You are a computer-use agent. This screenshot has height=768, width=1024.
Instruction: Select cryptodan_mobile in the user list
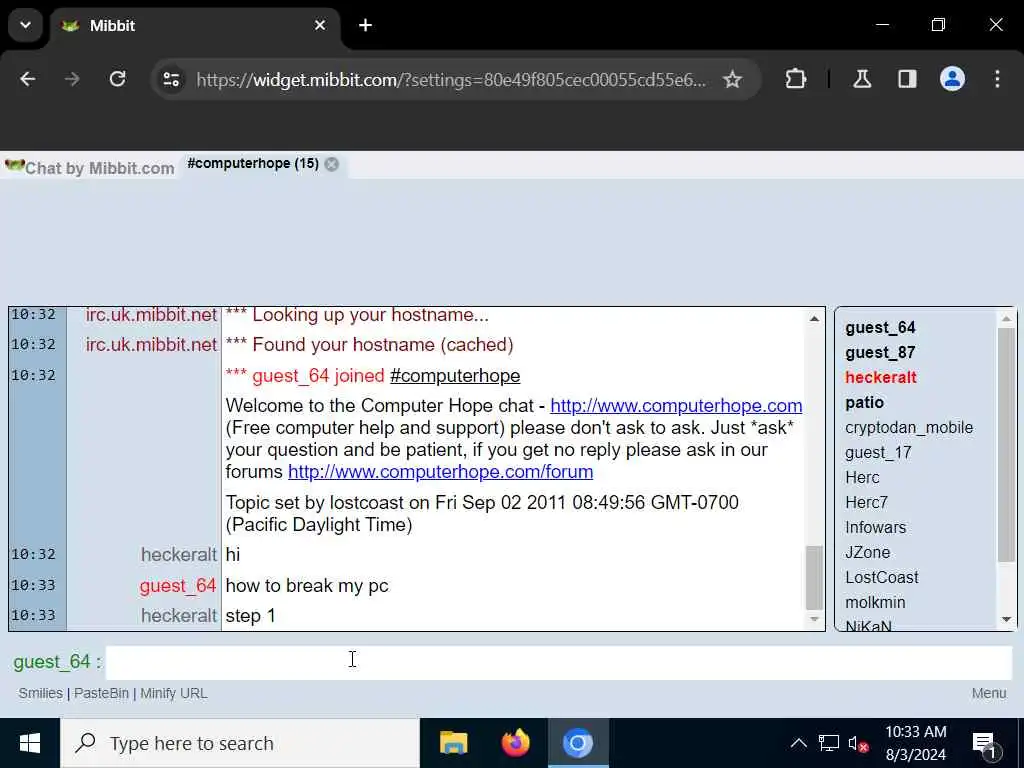[909, 427]
